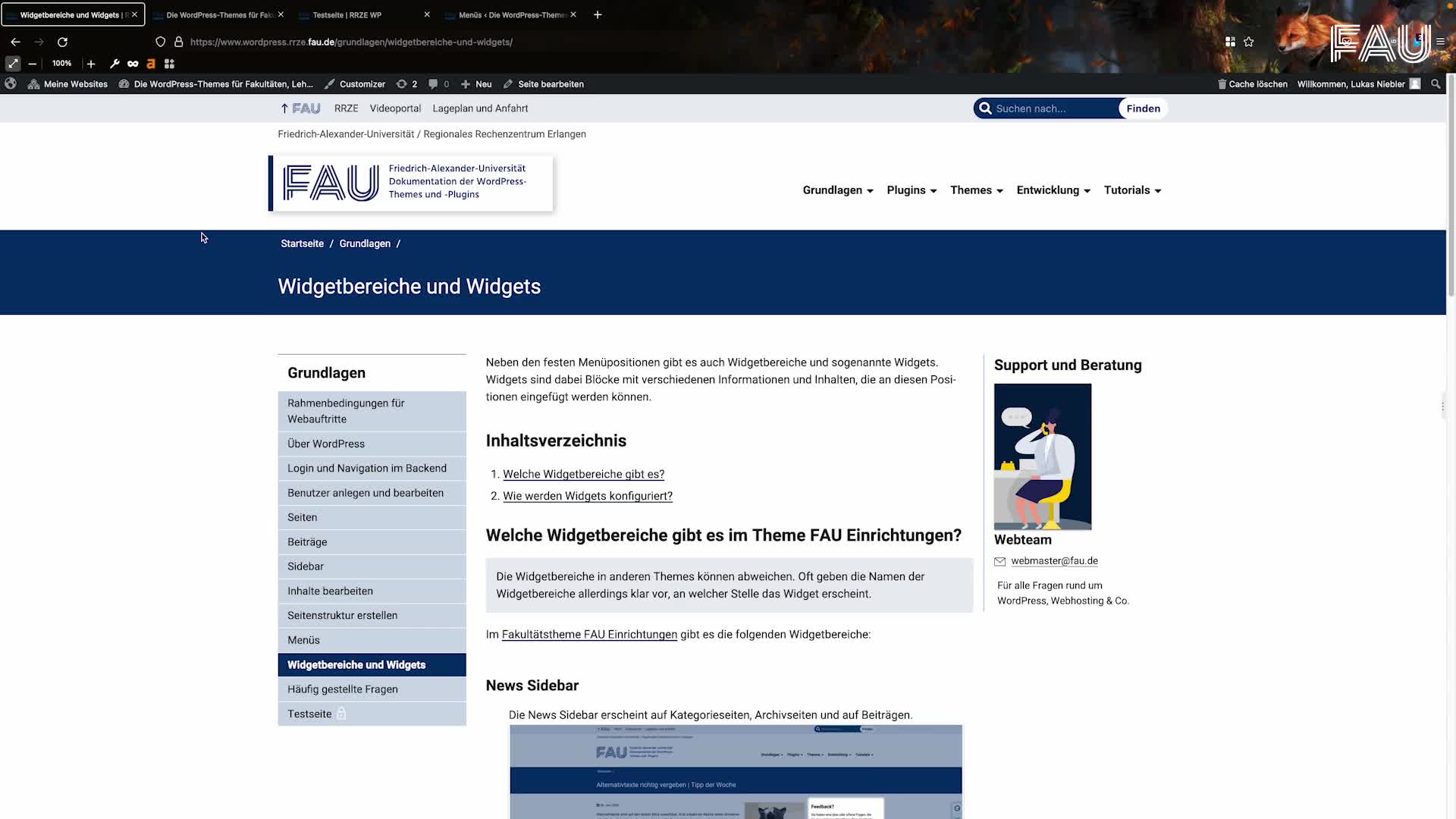Click the envelope icon beside webmaster@fau.de
Screen dimensions: 1456x819
tap(999, 561)
